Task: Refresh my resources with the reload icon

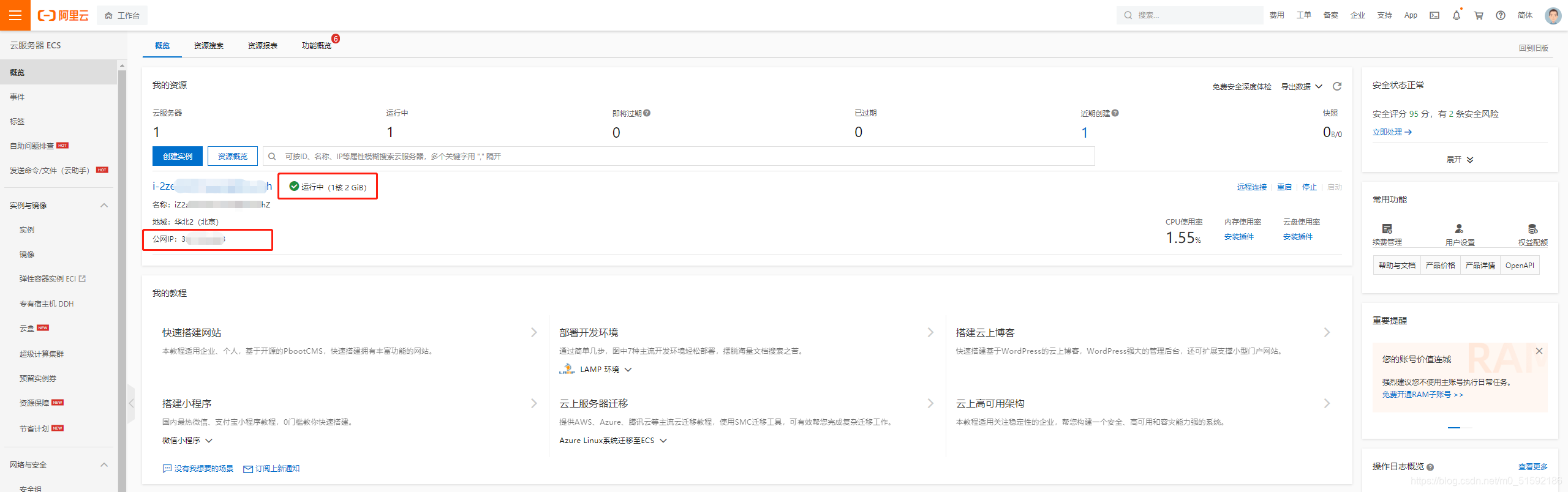Action: pyautogui.click(x=1337, y=86)
